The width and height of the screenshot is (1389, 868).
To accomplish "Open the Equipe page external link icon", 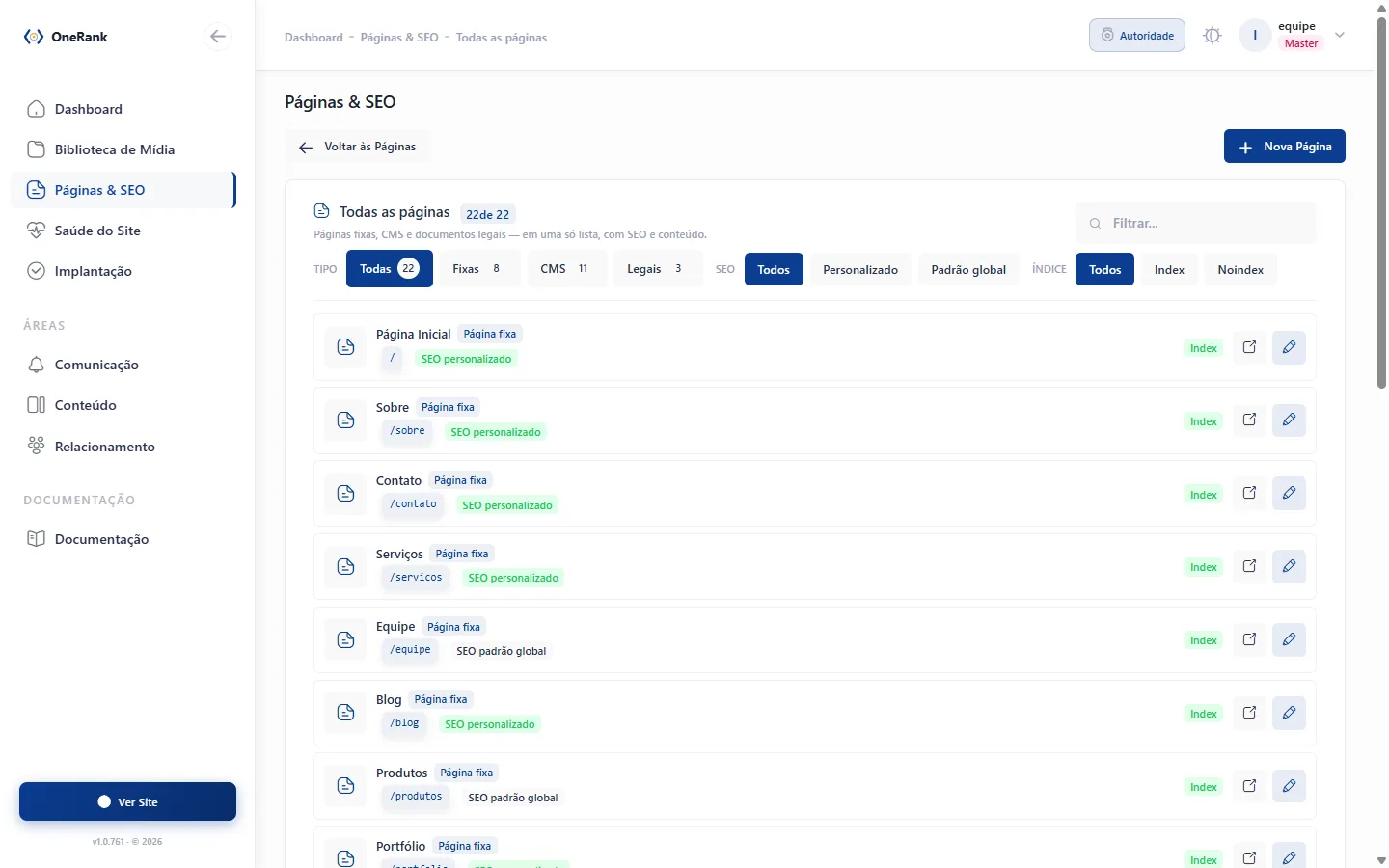I will point(1249,639).
